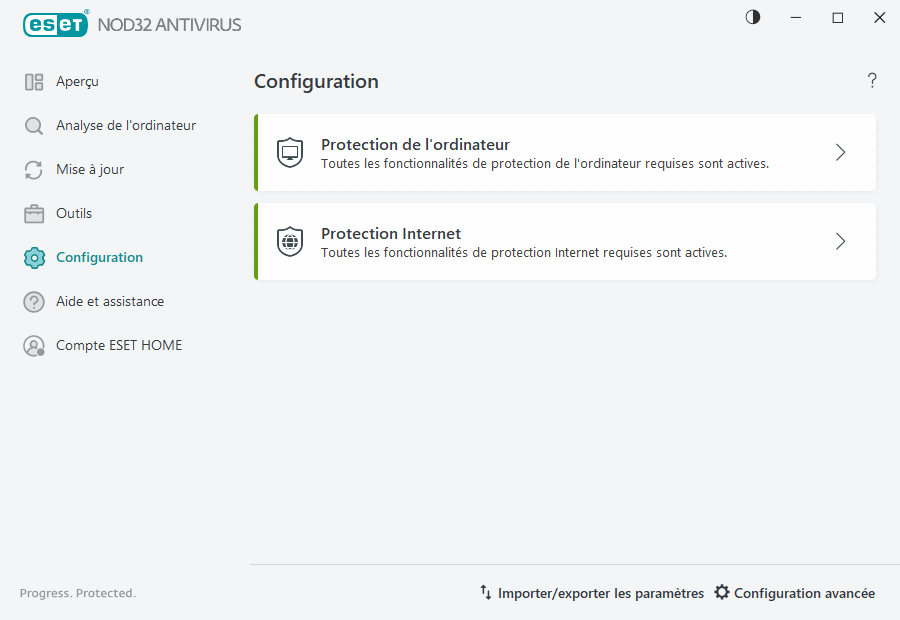This screenshot has height=620, width=900.
Task: Click the Protection Internet globe shield icon
Action: point(289,241)
